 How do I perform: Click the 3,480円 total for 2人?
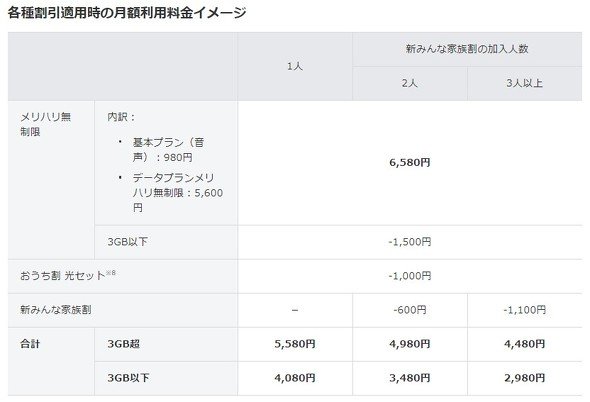[x=409, y=378]
